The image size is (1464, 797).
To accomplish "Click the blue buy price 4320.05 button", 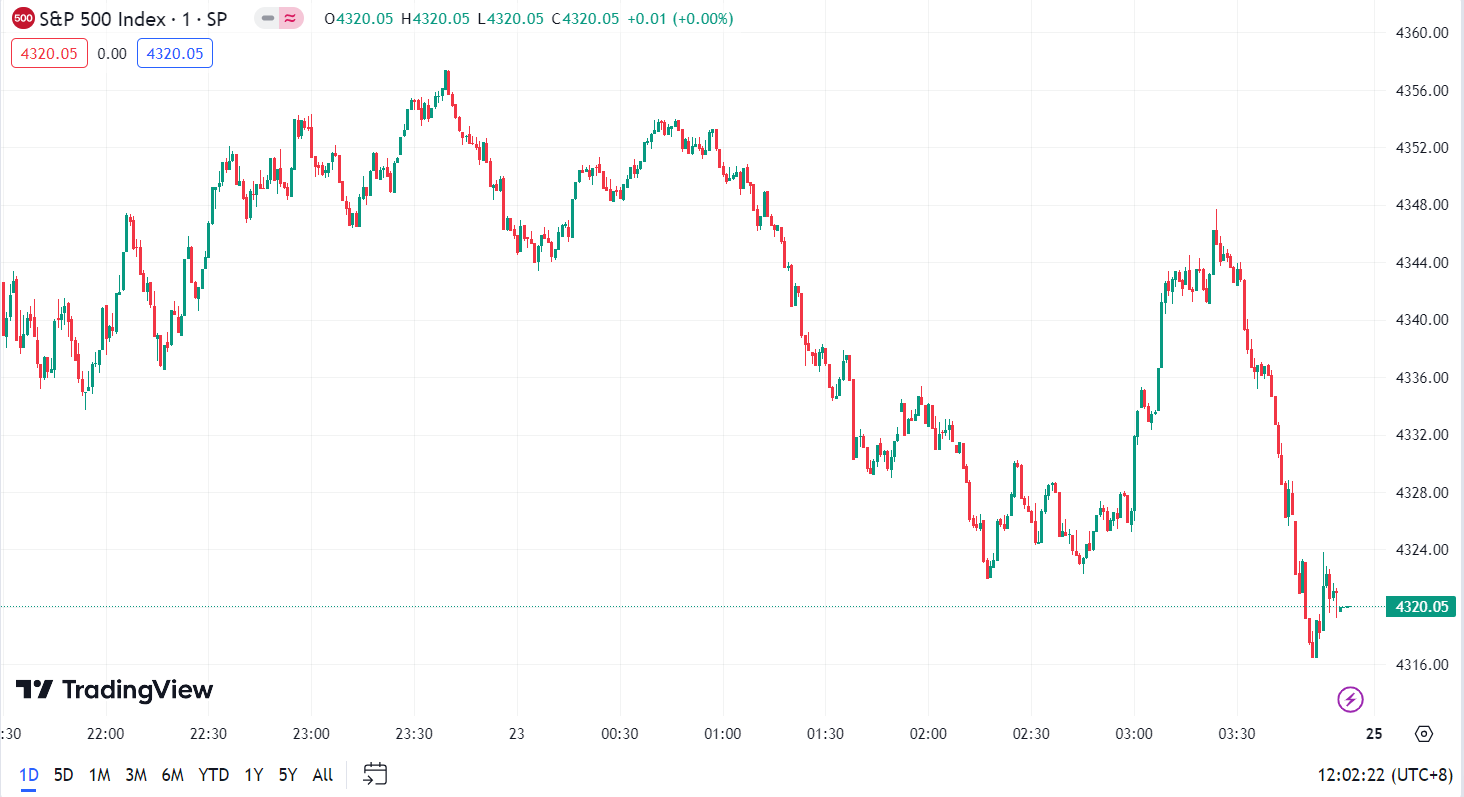I will 175,53.
